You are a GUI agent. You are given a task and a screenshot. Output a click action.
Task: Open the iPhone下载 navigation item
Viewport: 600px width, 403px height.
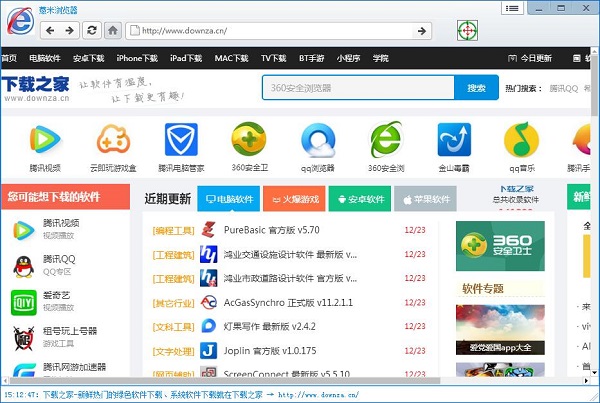pos(137,58)
